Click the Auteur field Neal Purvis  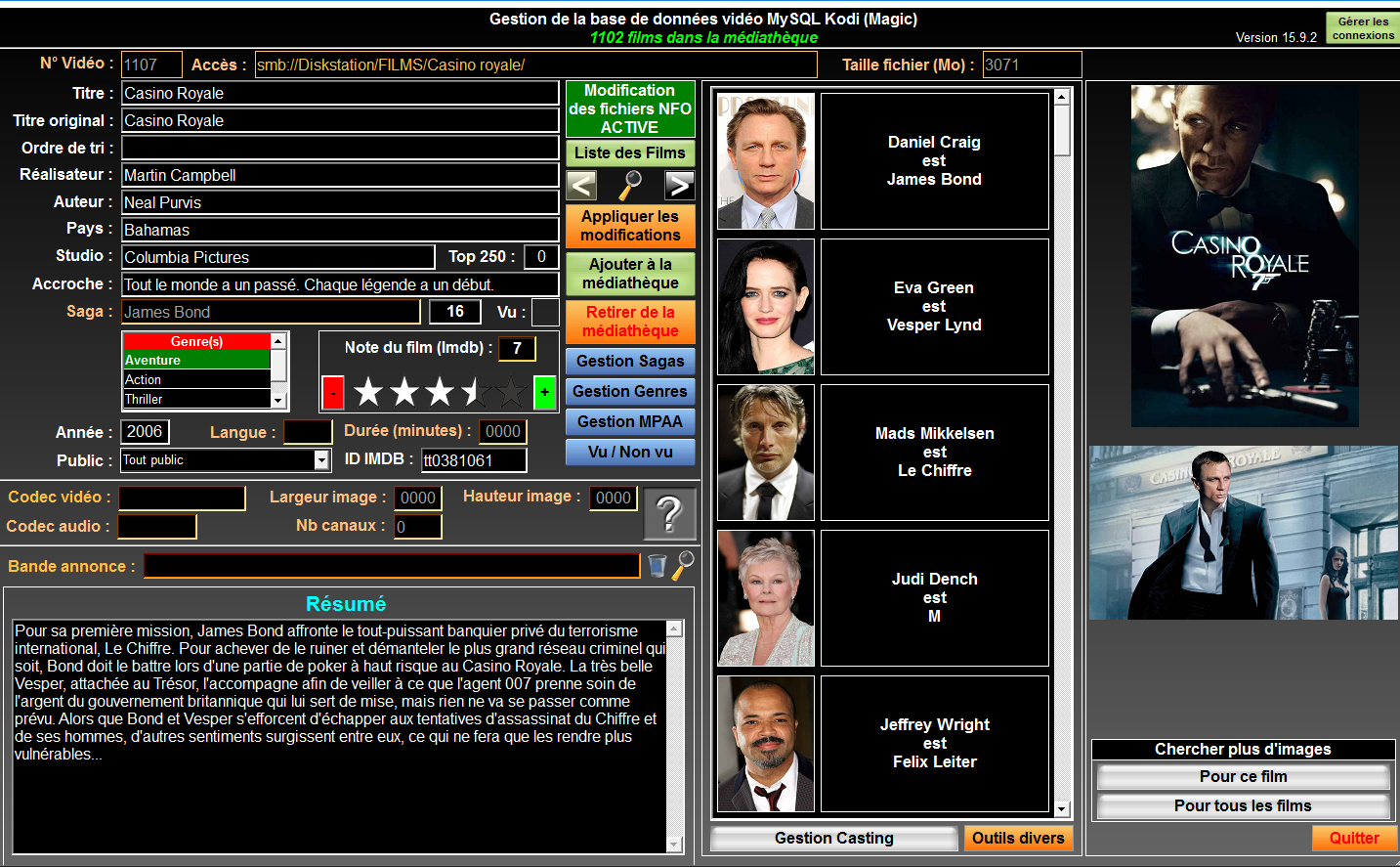coord(340,202)
